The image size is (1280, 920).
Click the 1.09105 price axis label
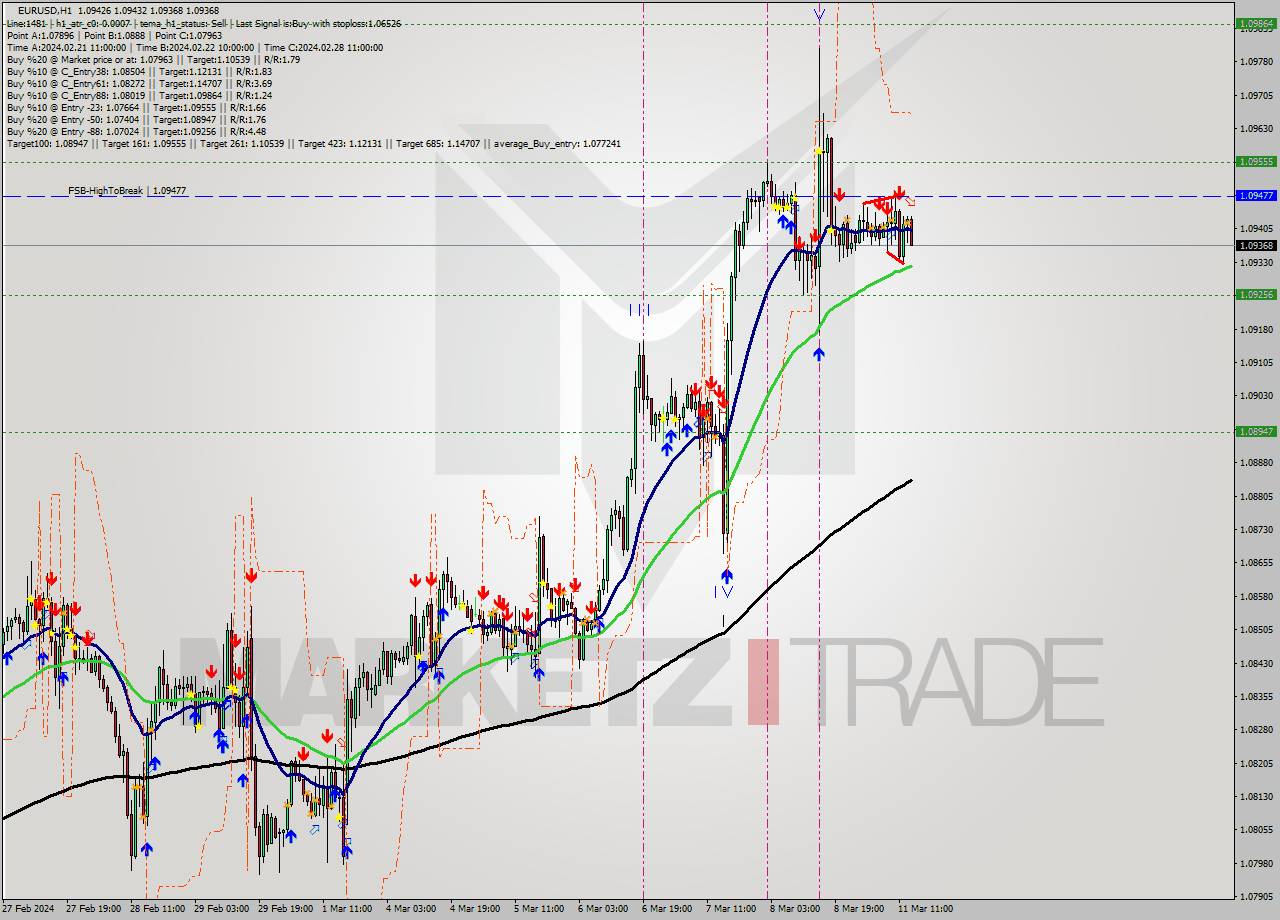point(1255,362)
